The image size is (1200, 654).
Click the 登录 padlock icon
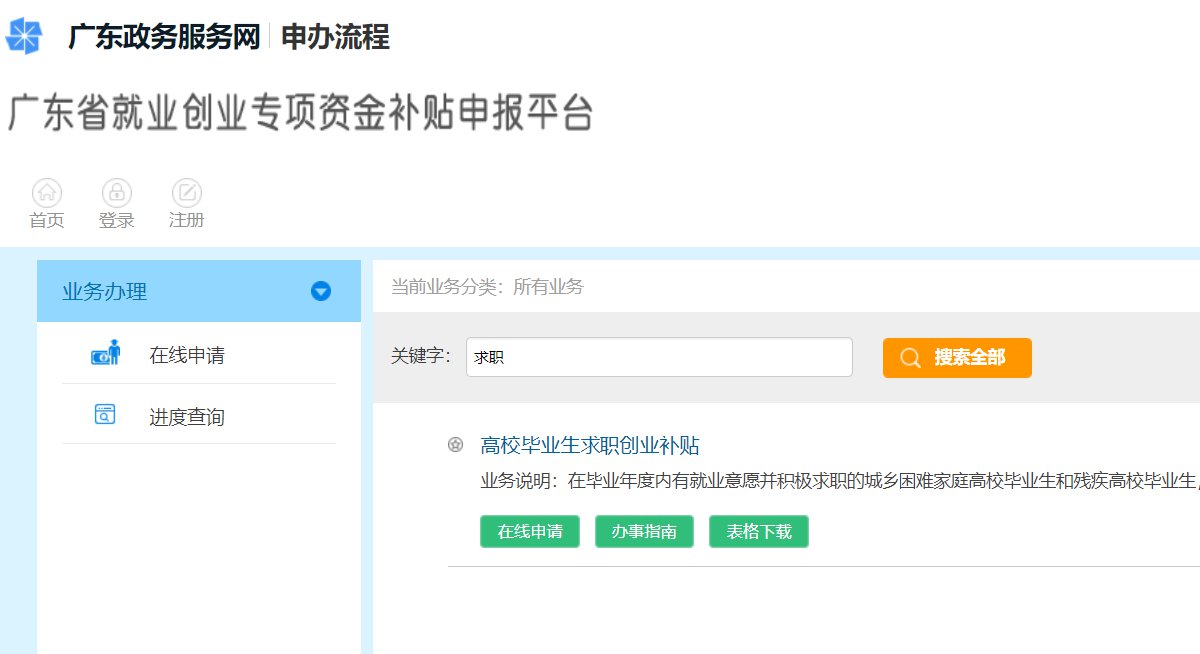click(117, 192)
